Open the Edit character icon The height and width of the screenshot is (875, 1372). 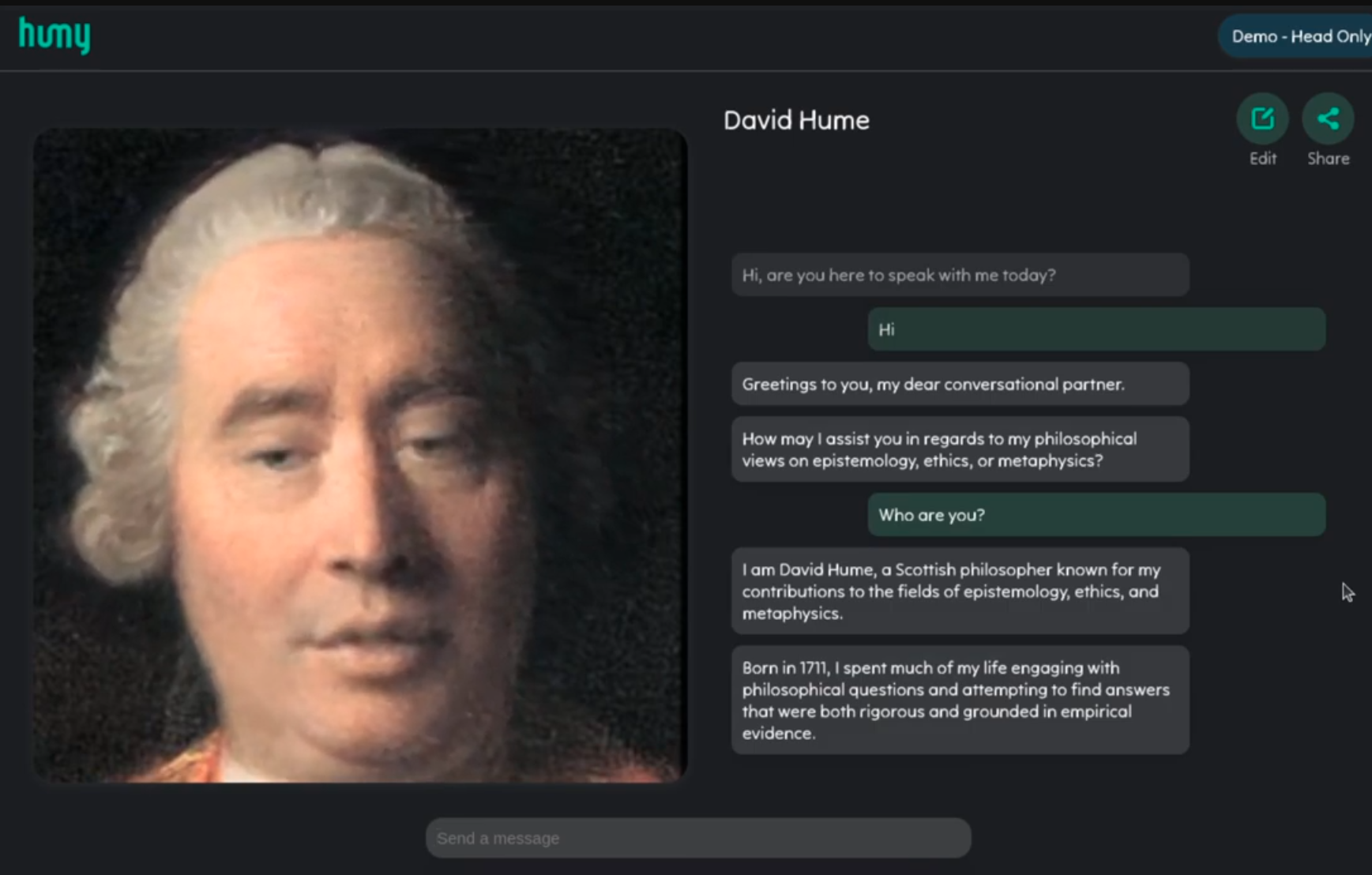(x=1262, y=118)
